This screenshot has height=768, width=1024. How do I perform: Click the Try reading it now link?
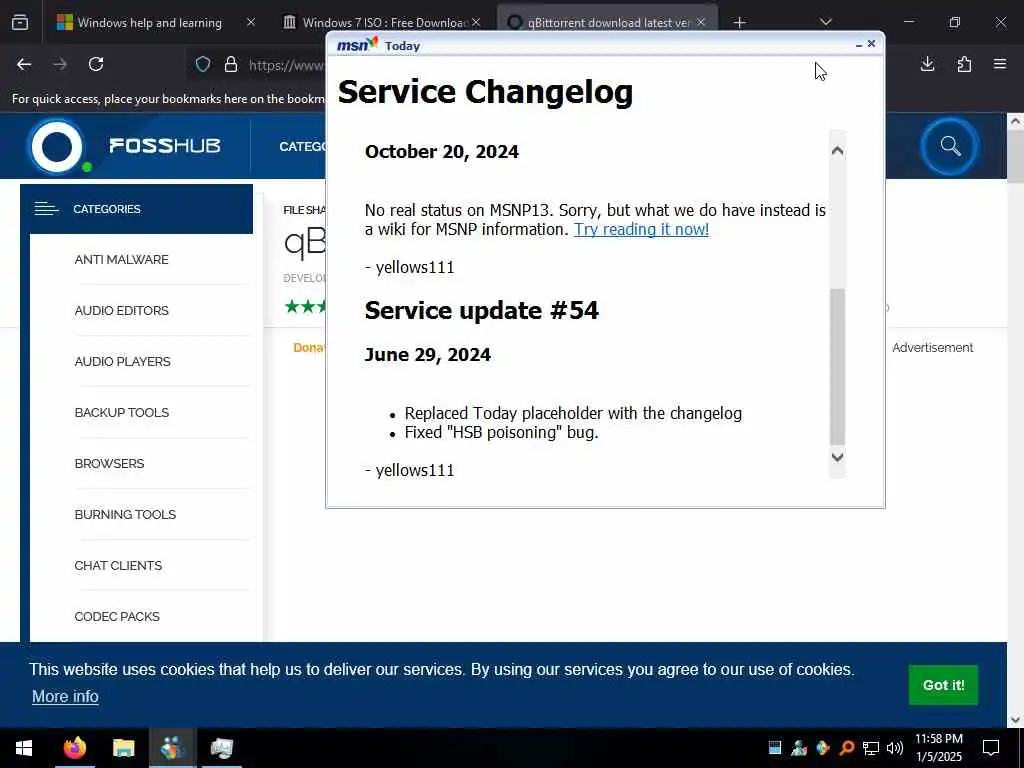tap(641, 229)
